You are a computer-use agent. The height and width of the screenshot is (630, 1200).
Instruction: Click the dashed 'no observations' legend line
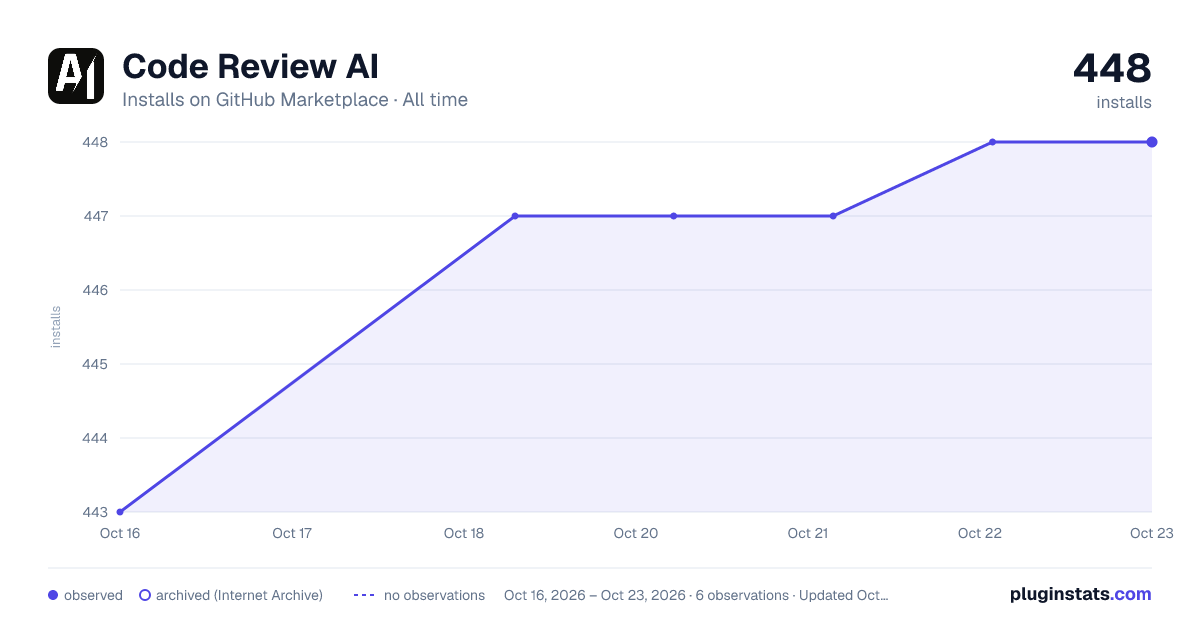pos(364,595)
